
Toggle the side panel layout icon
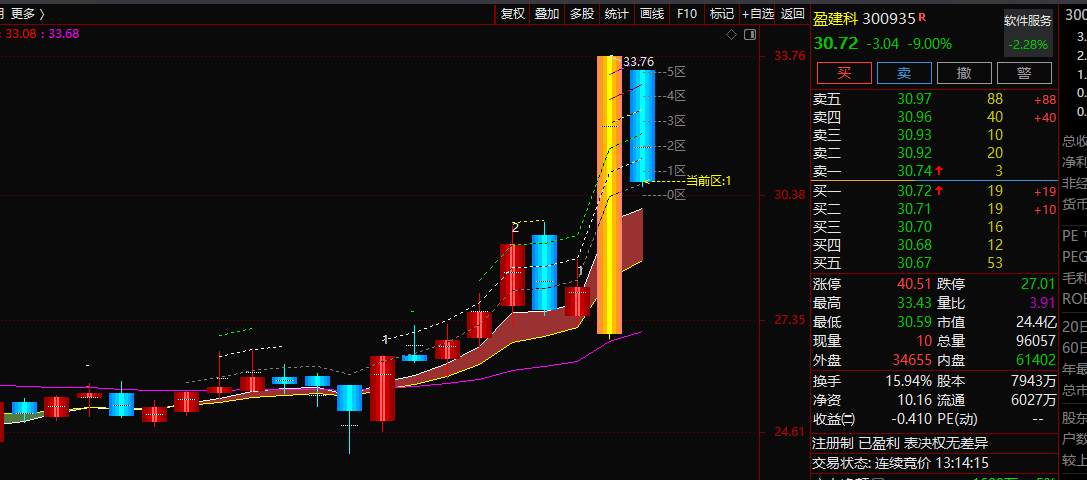pos(749,34)
